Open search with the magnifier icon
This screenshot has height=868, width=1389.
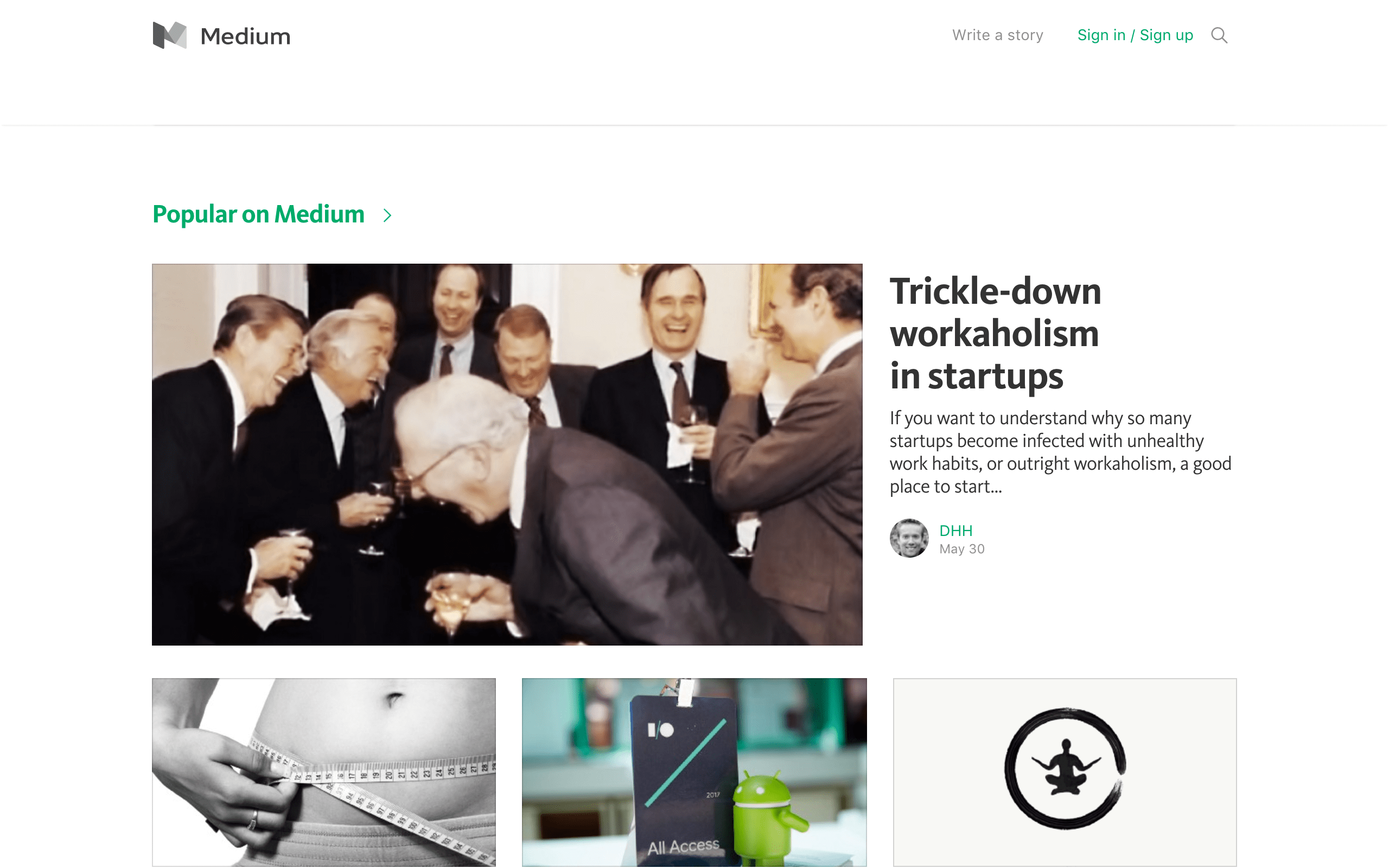(x=1219, y=36)
